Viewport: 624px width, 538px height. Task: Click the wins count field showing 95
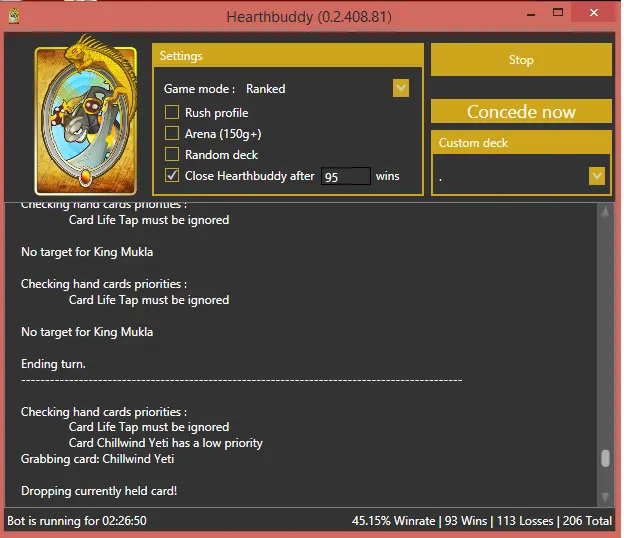(346, 176)
